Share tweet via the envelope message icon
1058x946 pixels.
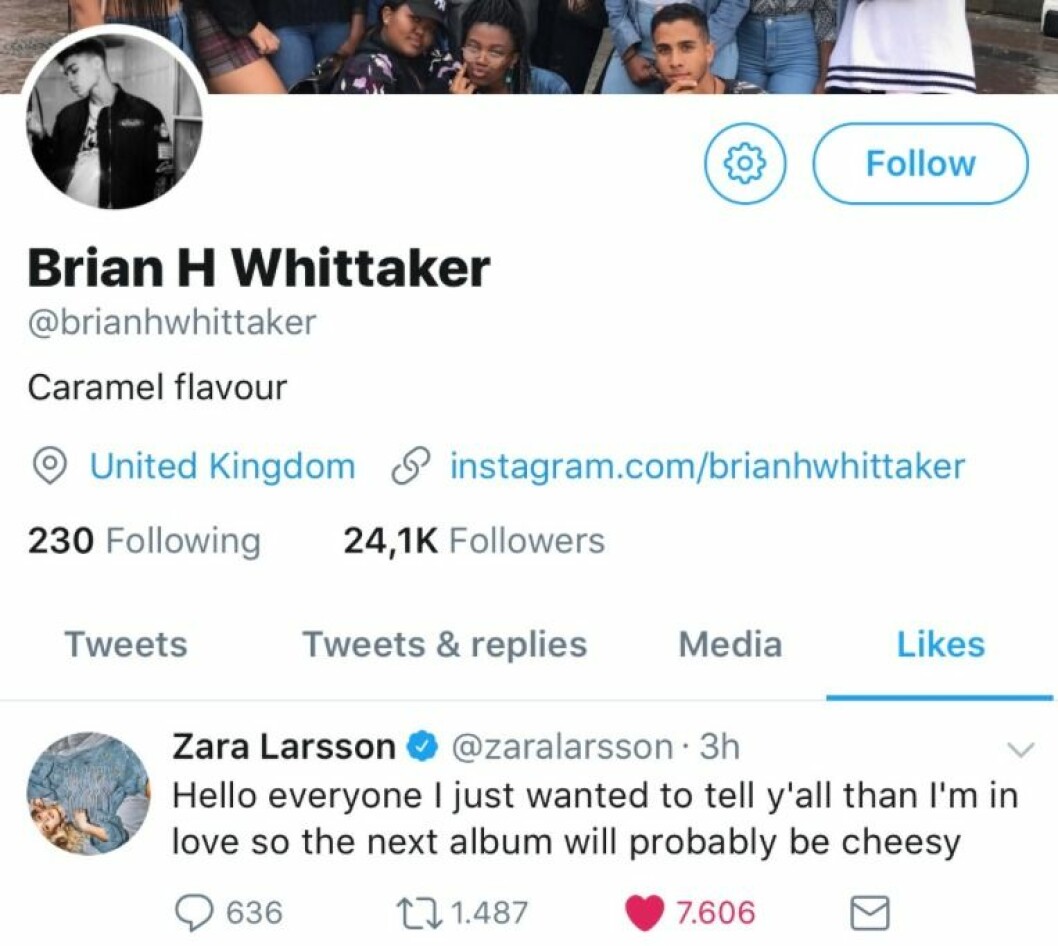pos(869,913)
